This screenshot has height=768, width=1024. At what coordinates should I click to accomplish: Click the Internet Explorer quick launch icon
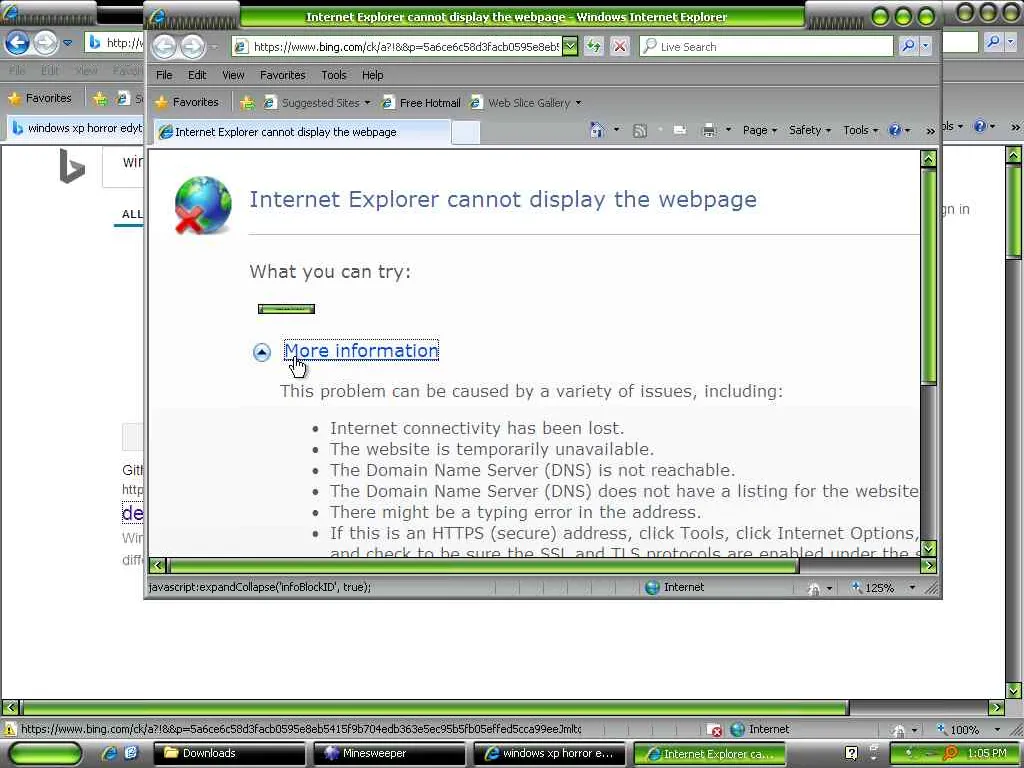[110, 753]
